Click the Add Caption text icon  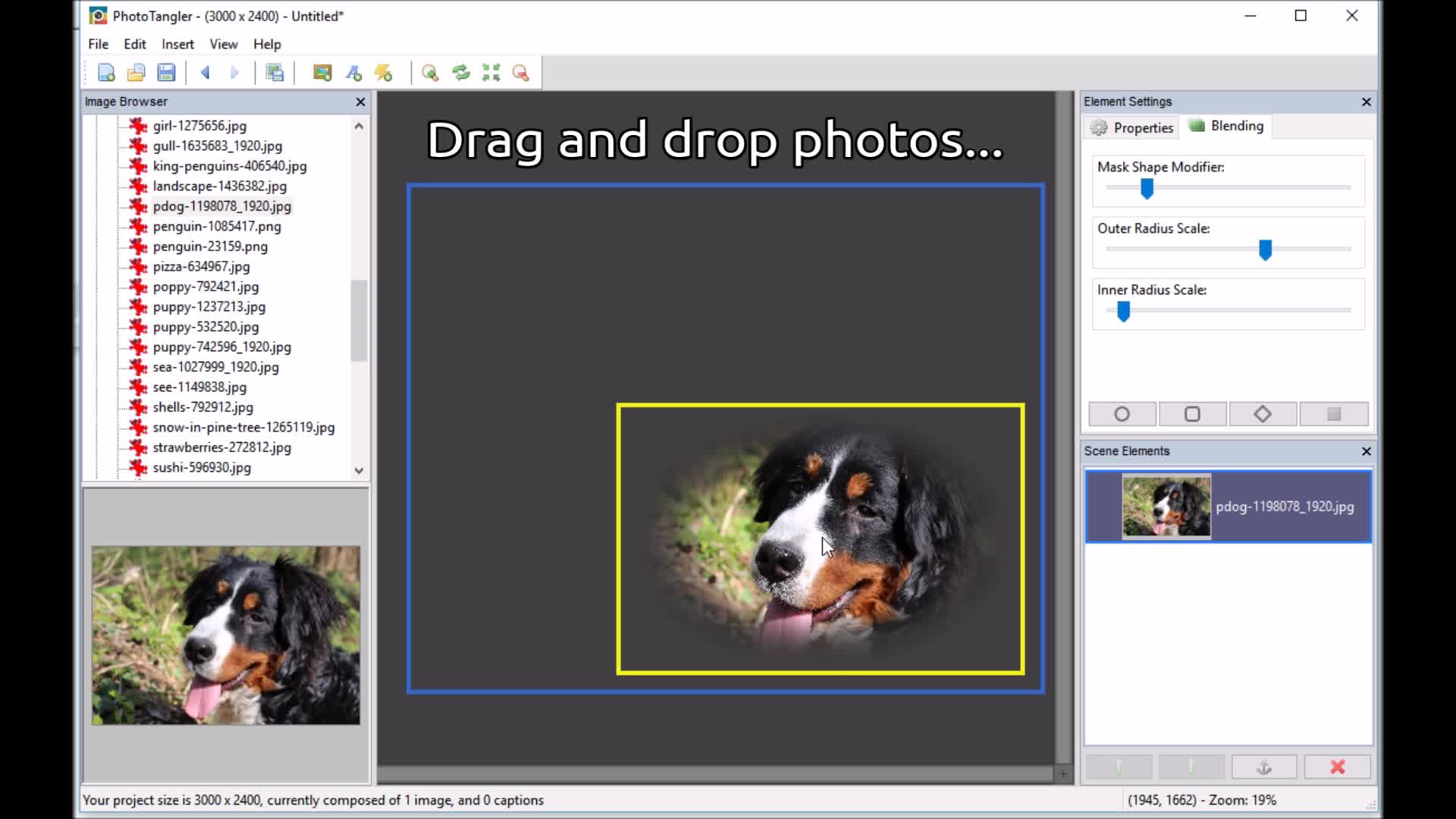(353, 73)
